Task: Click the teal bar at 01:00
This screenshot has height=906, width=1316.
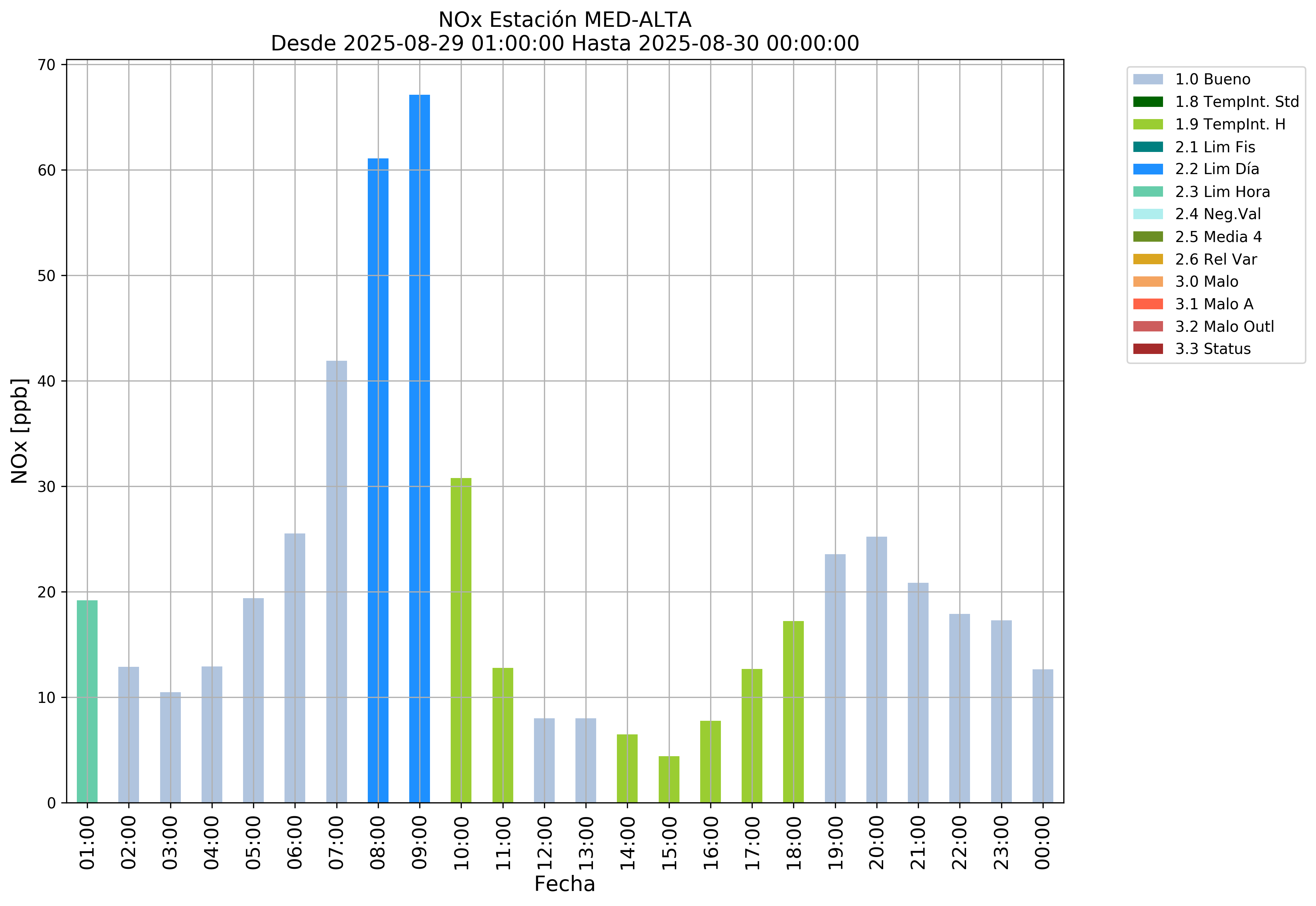Action: click(88, 701)
